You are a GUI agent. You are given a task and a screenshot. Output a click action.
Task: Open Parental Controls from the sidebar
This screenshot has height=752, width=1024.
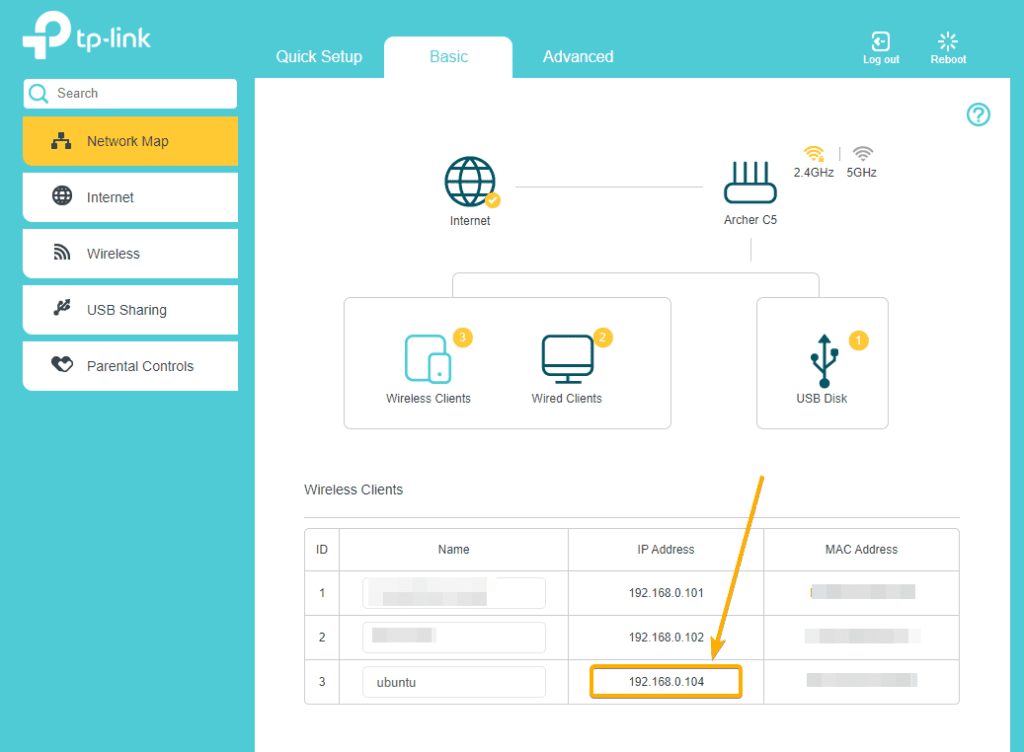coord(130,366)
